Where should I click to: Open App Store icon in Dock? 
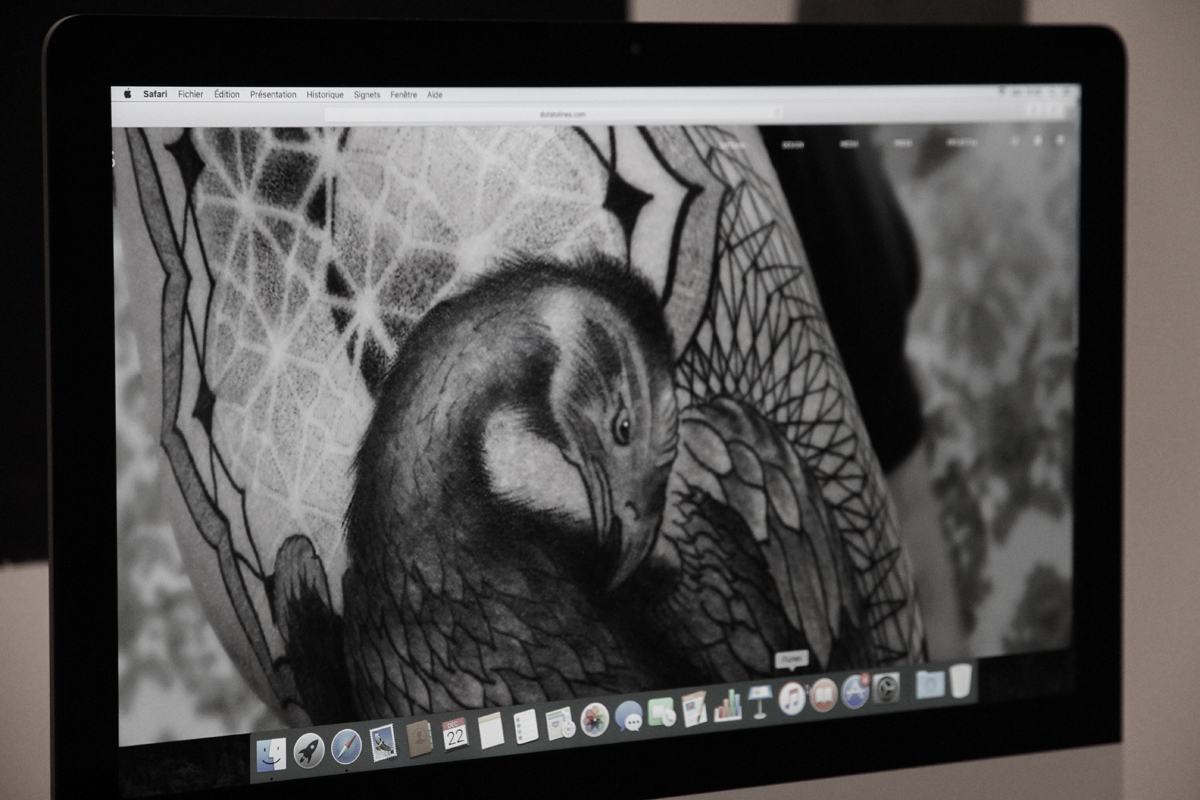(855, 691)
